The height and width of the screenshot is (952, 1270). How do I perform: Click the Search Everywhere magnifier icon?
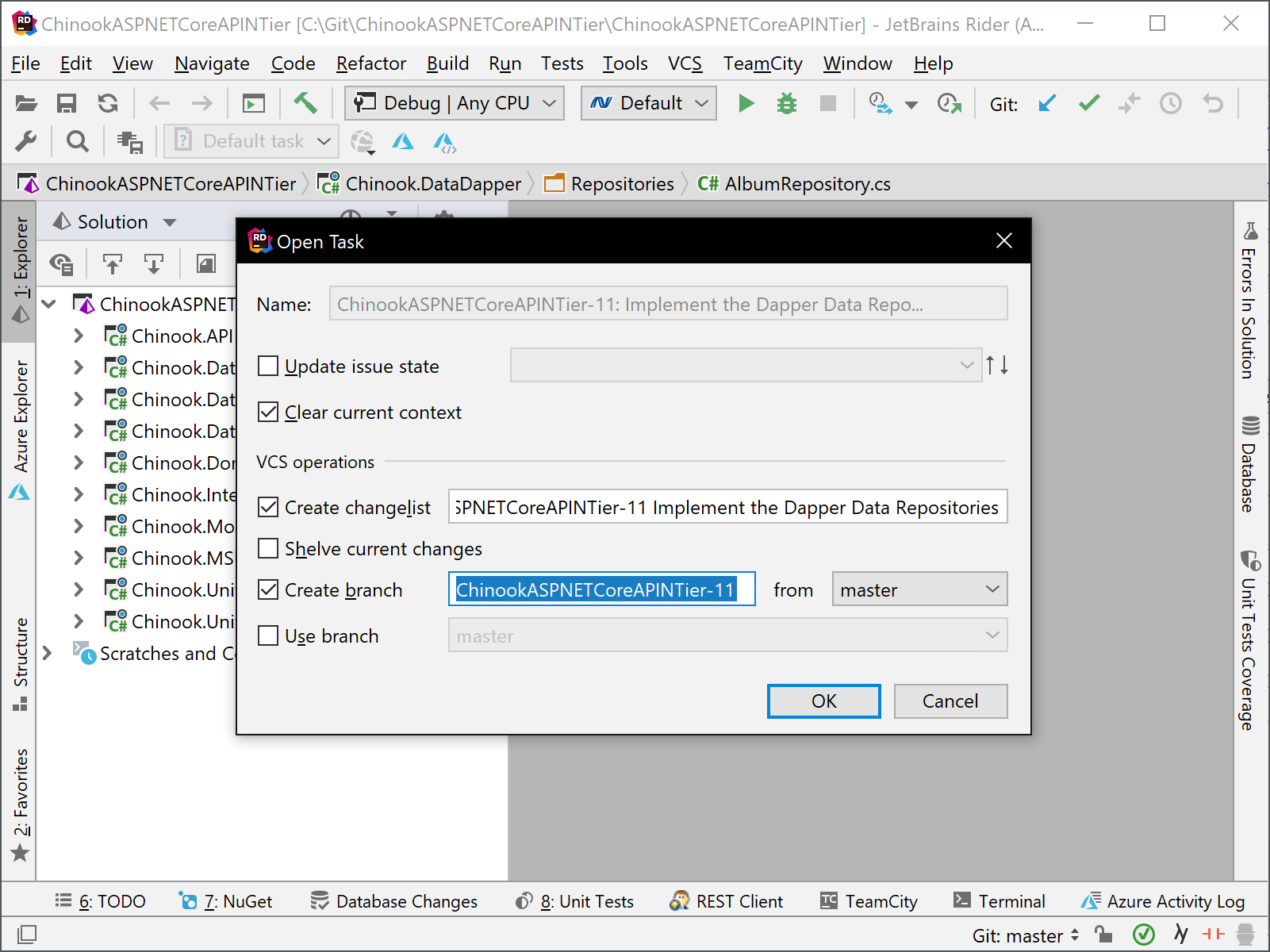77,141
